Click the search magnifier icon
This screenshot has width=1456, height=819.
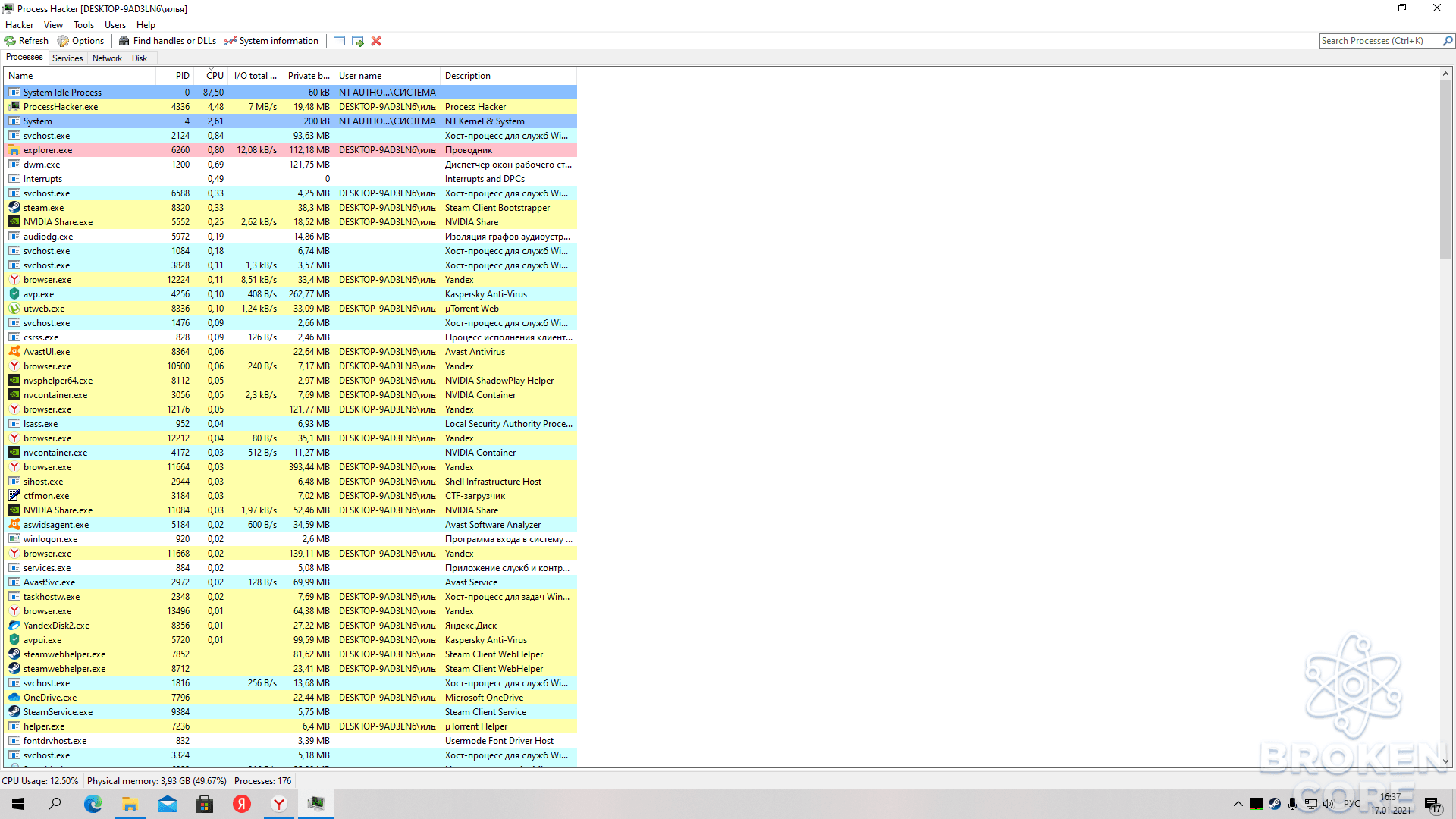coord(1448,41)
